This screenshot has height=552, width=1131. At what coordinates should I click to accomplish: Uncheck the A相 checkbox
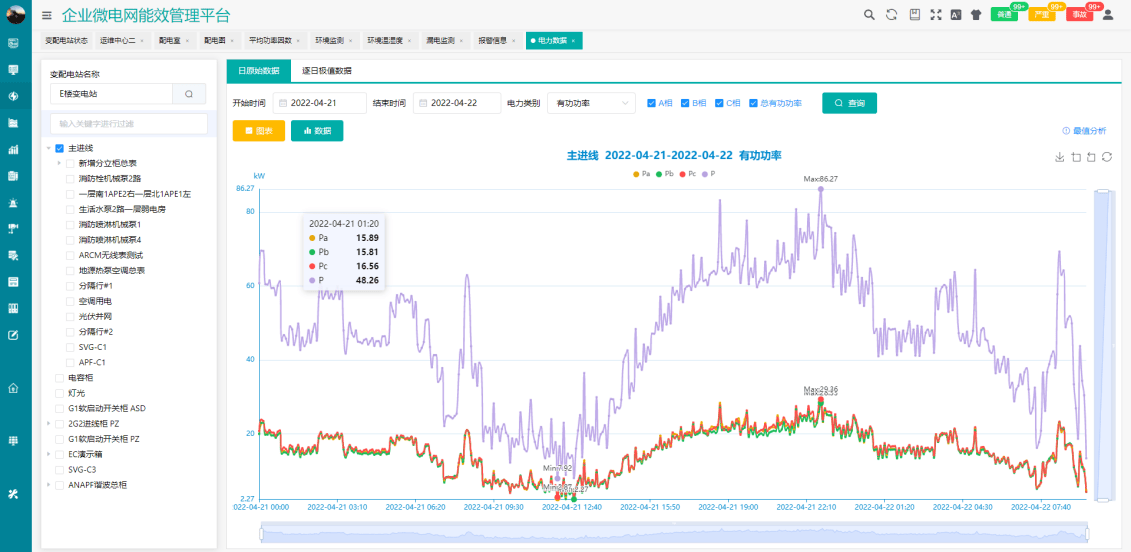[652, 103]
